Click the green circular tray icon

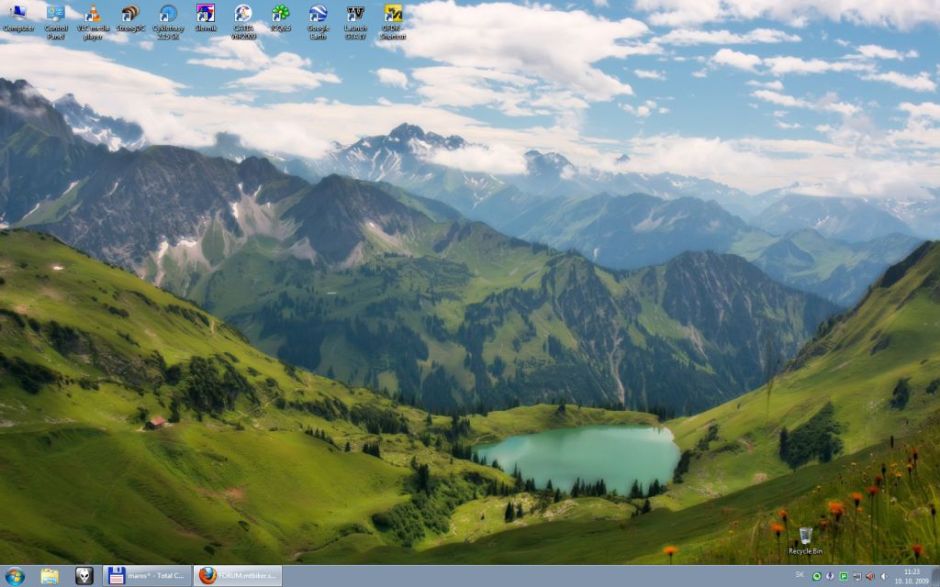point(817,576)
